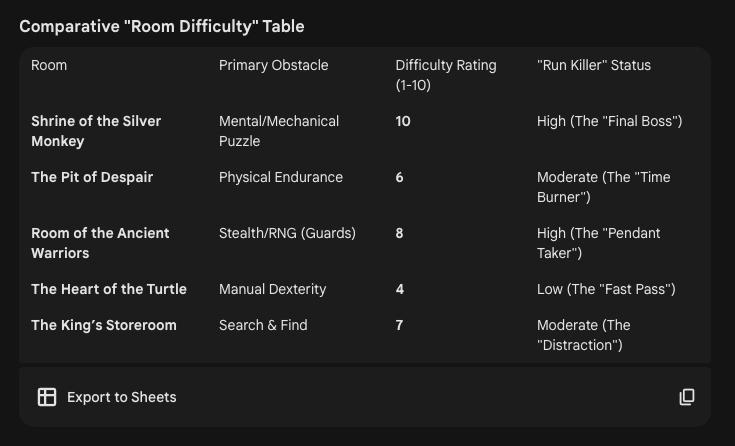The height and width of the screenshot is (446, 735).
Task: Click the Primary Obstacle column header
Action: (273, 65)
